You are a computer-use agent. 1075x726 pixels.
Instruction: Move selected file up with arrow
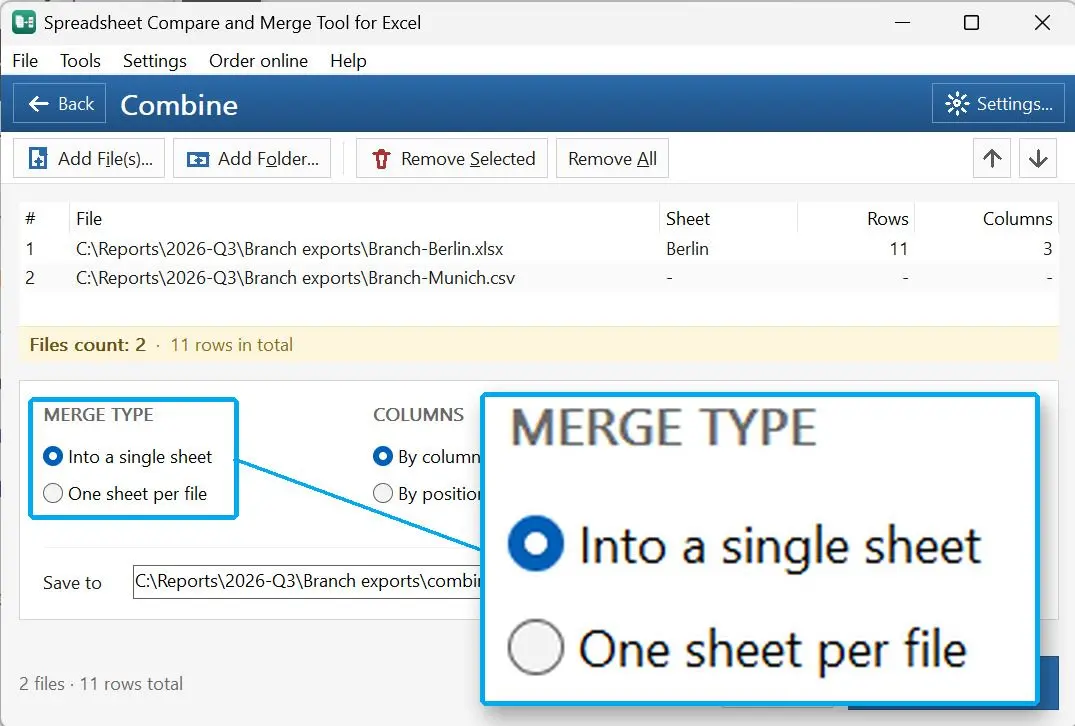pyautogui.click(x=992, y=158)
